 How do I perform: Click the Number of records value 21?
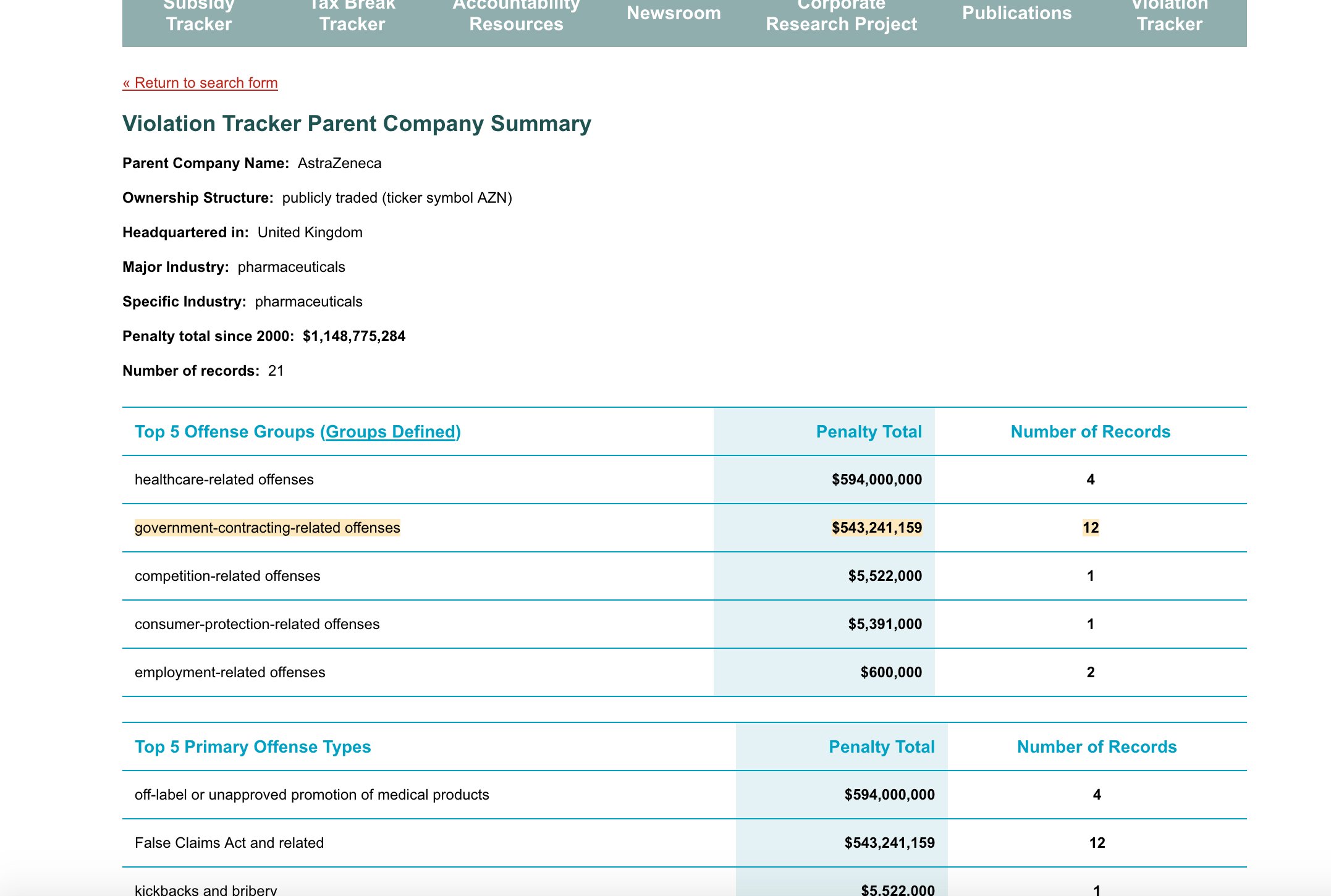[276, 371]
